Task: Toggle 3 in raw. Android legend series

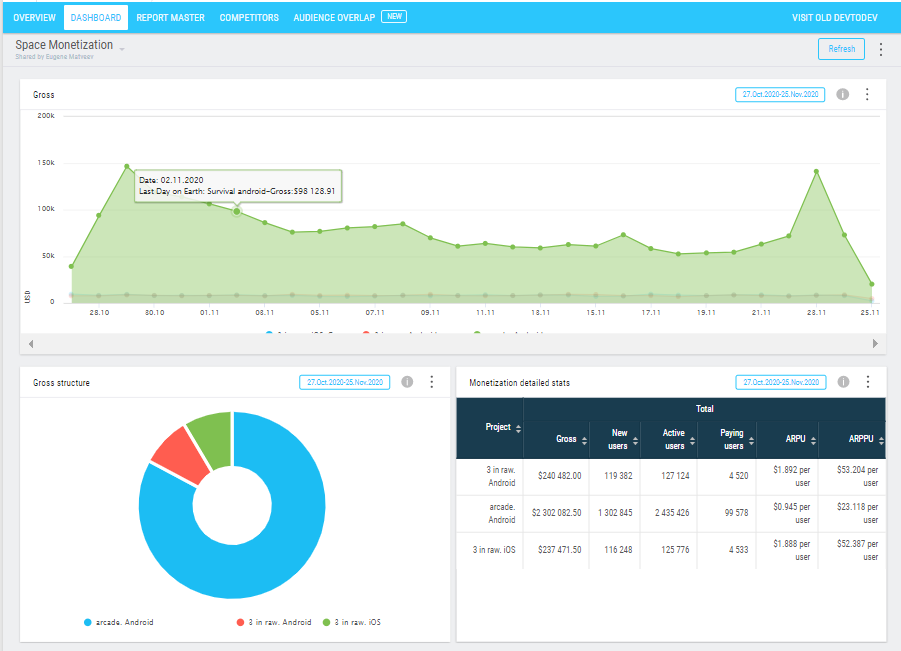Action: click(x=274, y=622)
